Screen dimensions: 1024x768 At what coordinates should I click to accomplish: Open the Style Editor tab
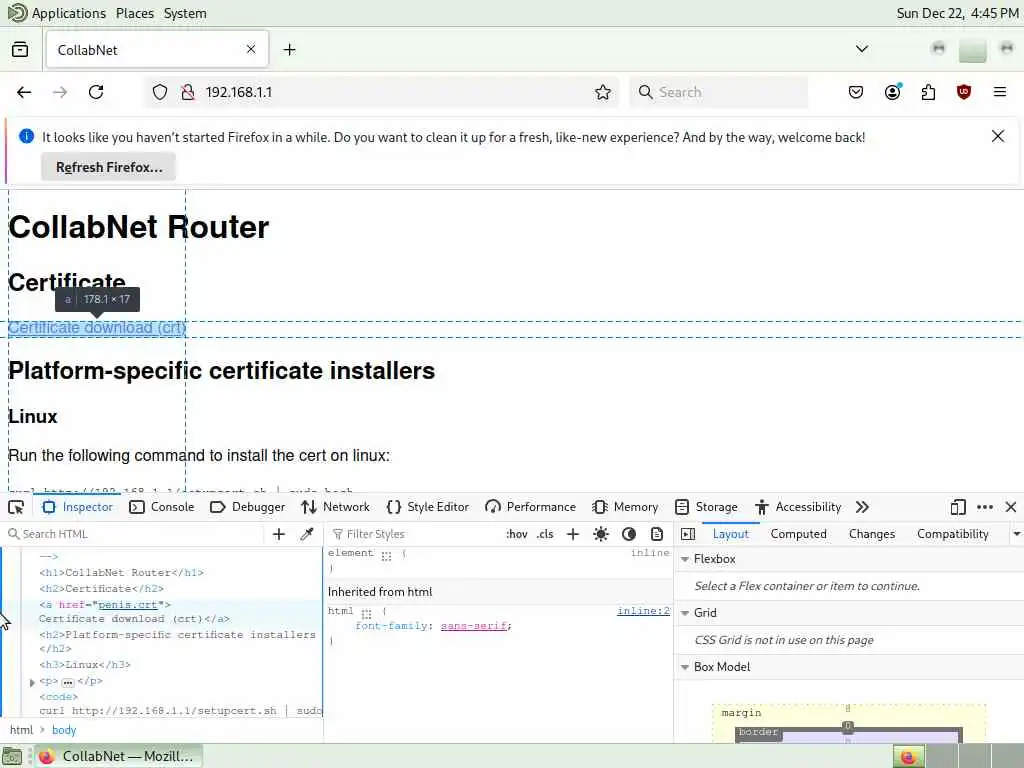(428, 507)
